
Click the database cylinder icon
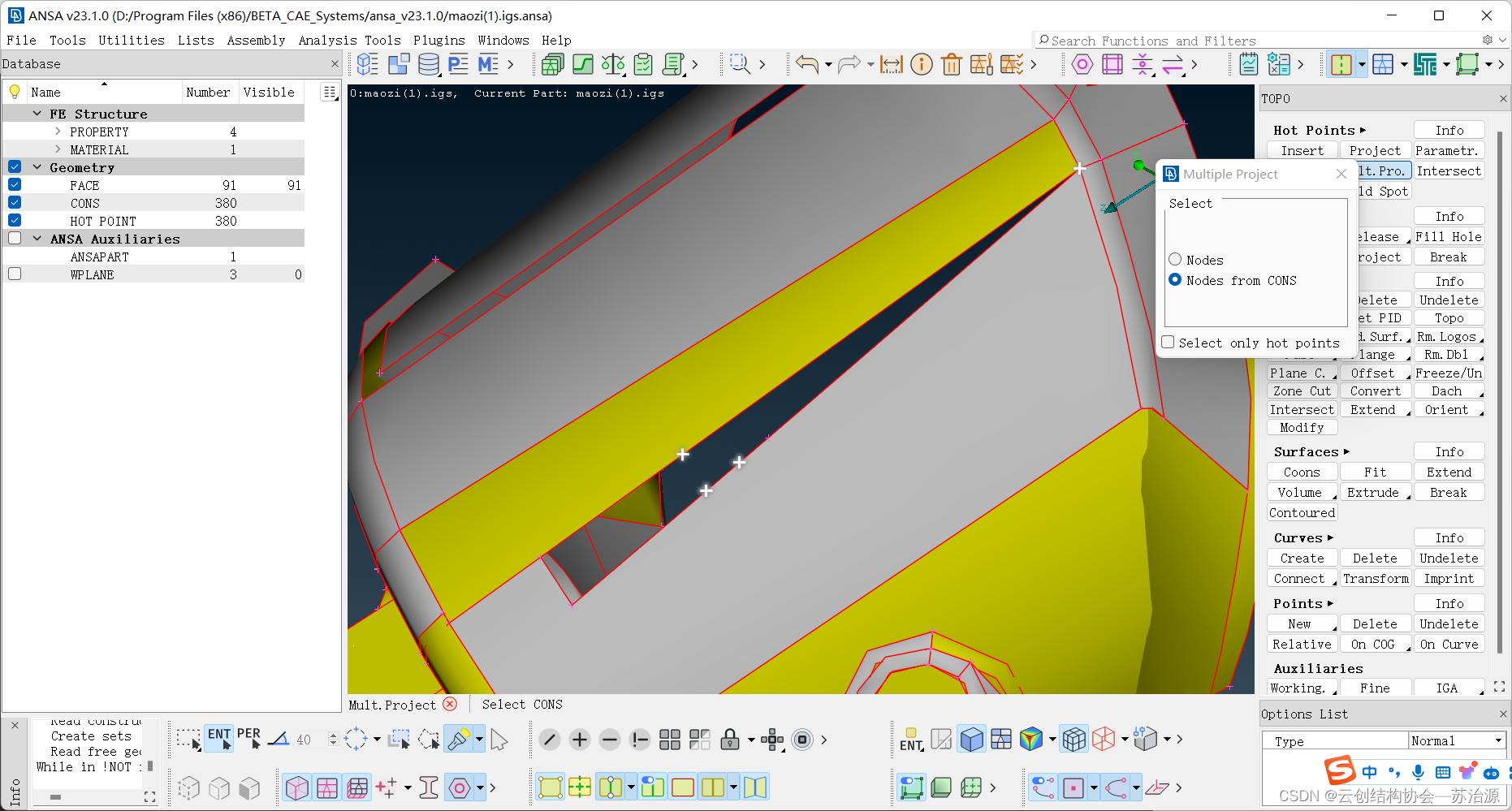428,64
